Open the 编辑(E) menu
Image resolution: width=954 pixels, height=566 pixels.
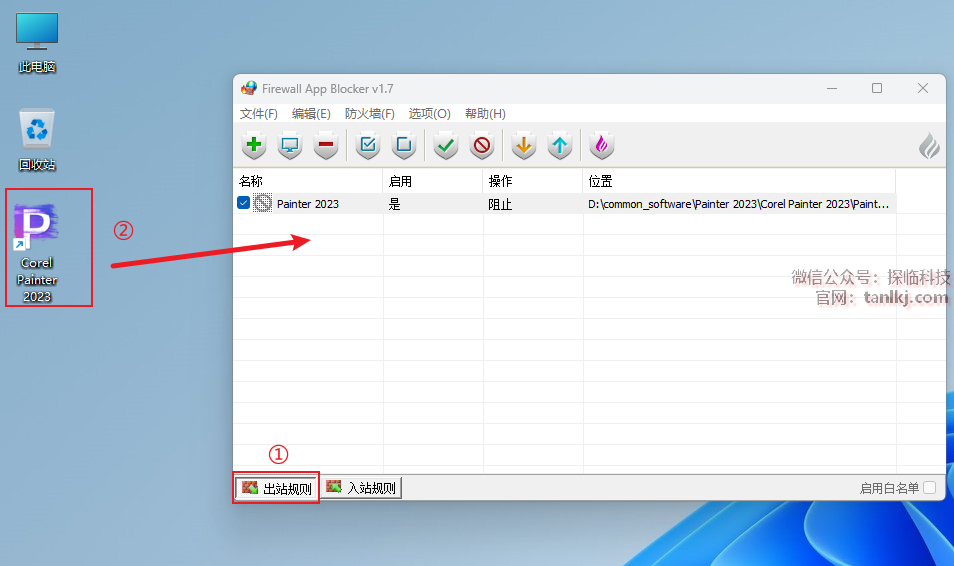point(311,114)
